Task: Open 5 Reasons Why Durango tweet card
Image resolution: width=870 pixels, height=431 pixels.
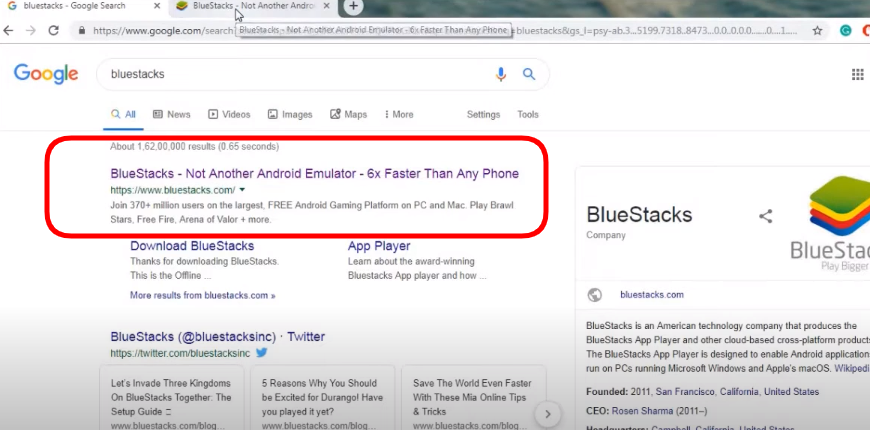Action: point(322,397)
